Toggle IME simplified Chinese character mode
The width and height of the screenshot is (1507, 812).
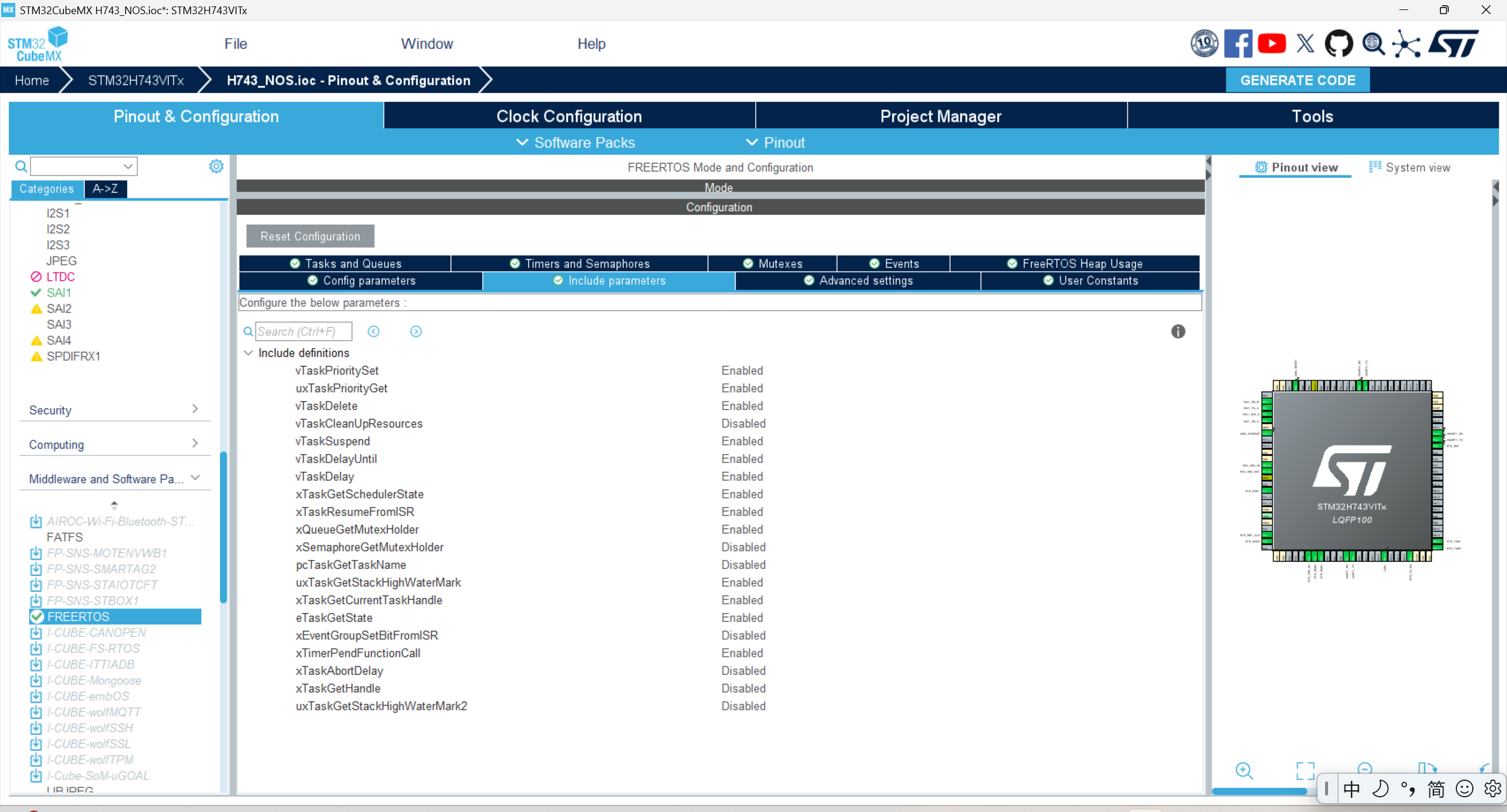tap(1436, 788)
